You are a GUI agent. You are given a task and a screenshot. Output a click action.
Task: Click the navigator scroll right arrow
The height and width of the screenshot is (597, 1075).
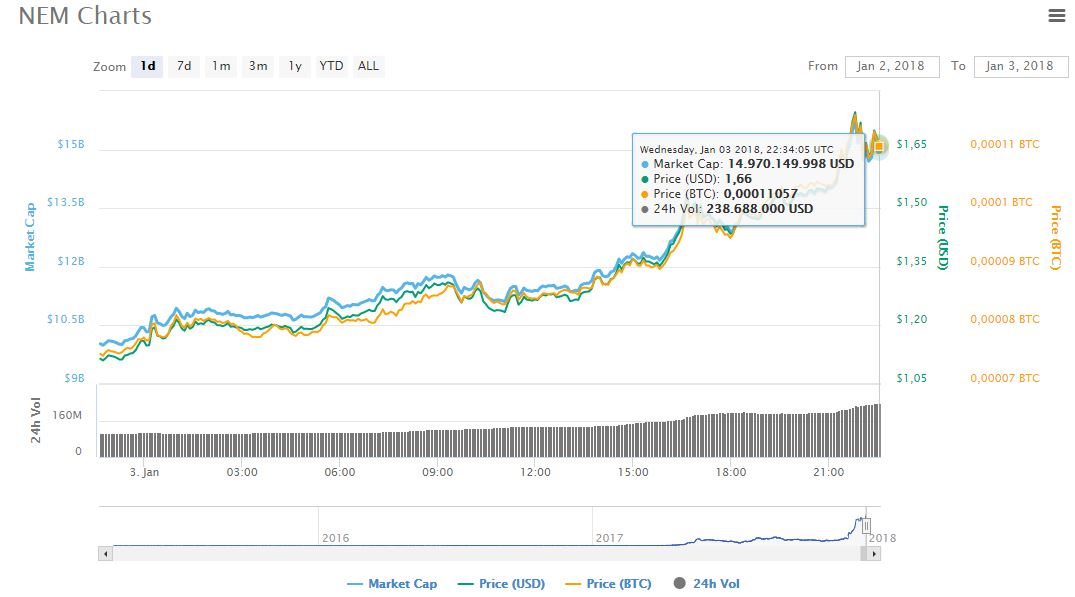873,554
